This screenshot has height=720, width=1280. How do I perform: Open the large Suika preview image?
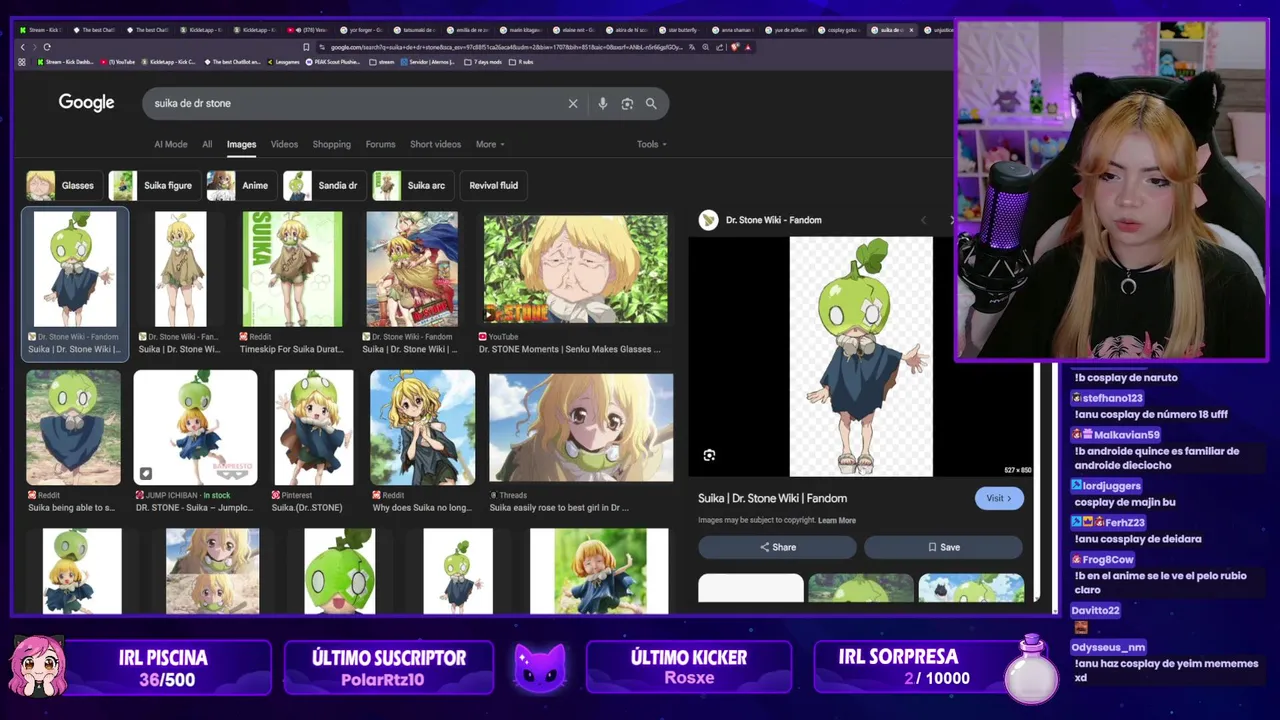coord(861,356)
